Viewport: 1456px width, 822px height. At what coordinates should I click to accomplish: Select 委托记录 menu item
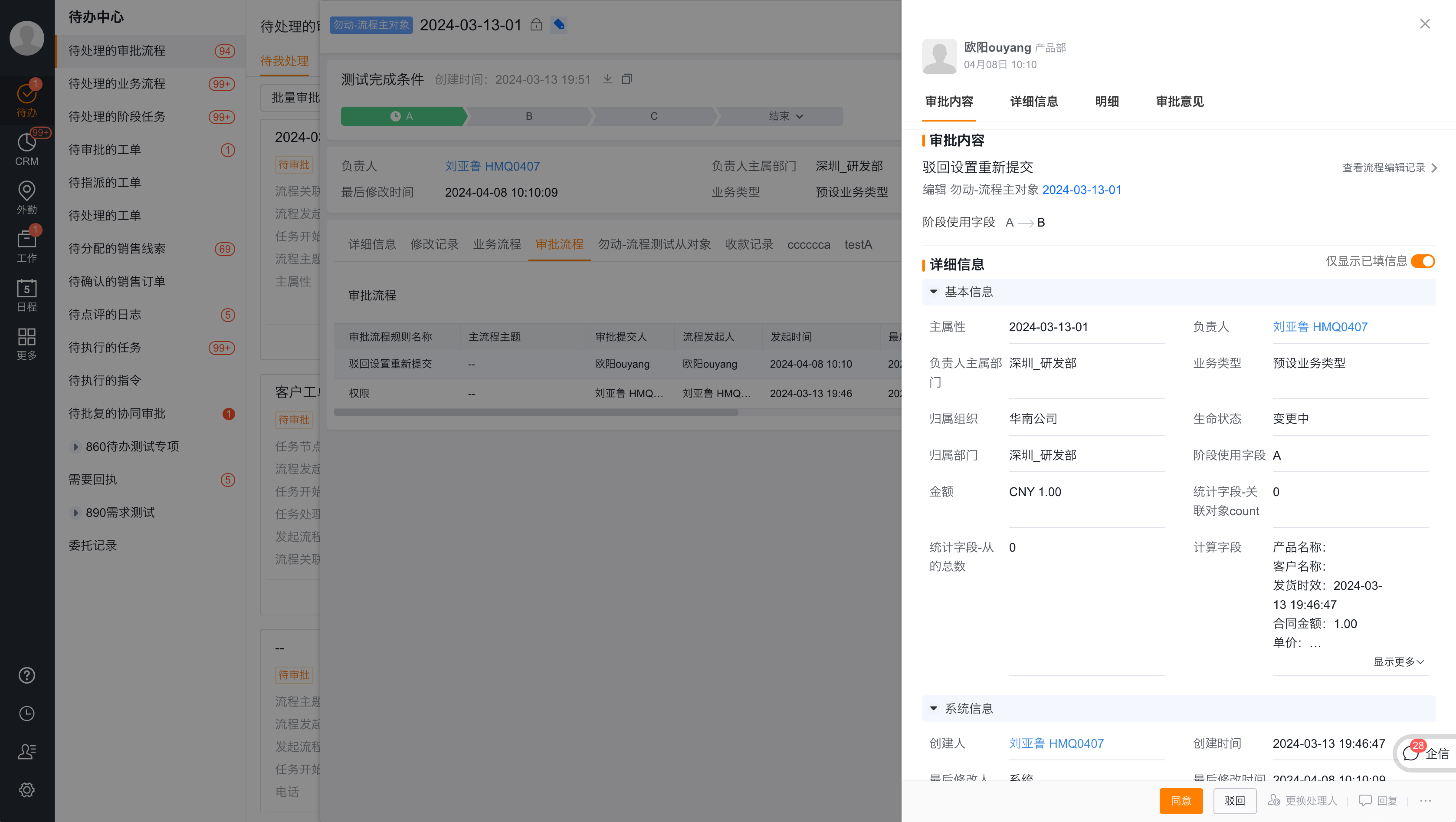tap(150, 546)
